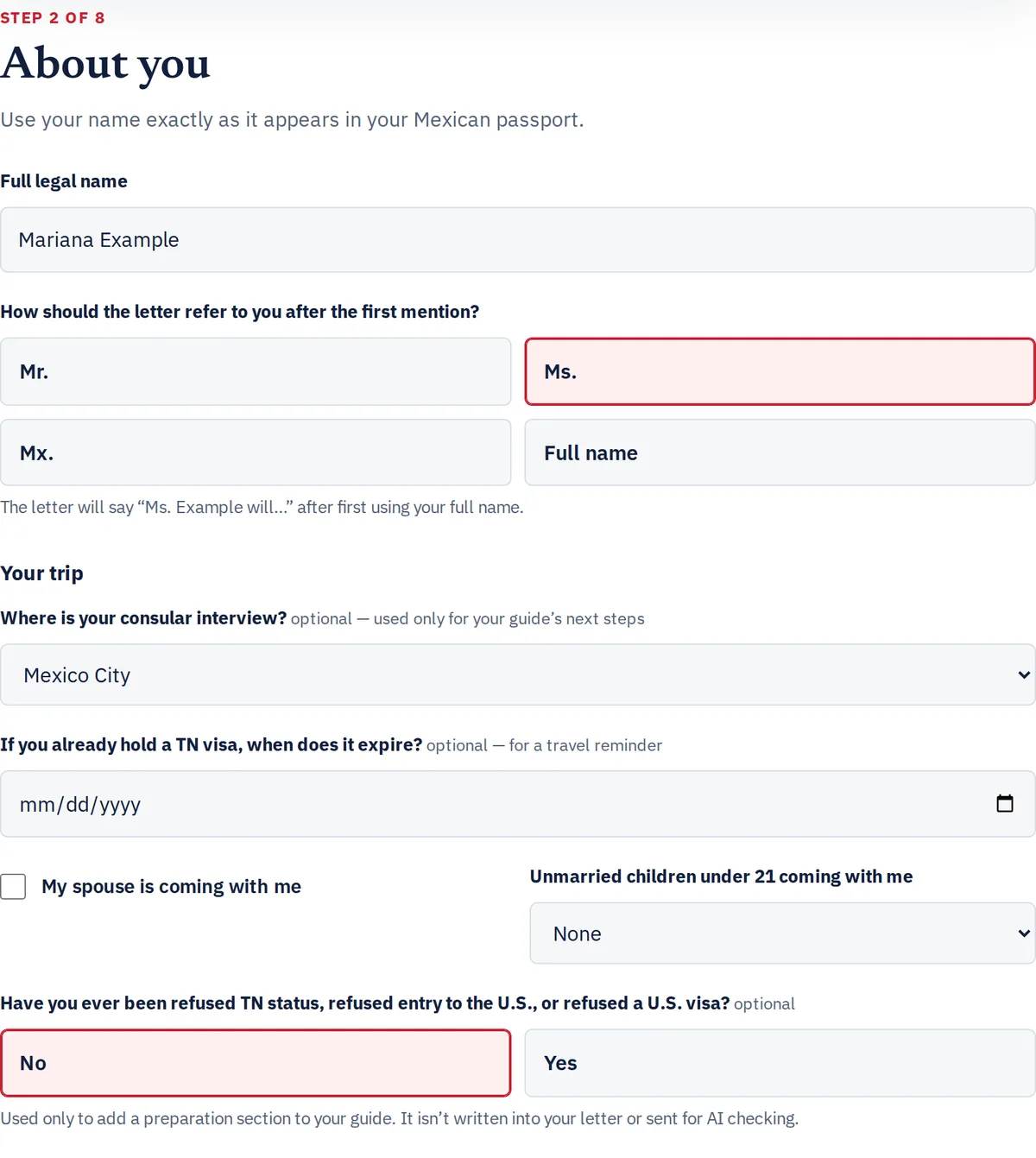This screenshot has height=1158, width=1036.
Task: Click the passport name instruction text
Action: [292, 120]
